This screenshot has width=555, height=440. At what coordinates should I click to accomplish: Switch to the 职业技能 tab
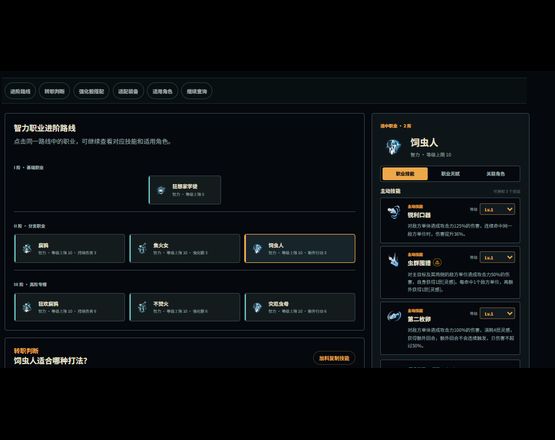click(x=405, y=174)
